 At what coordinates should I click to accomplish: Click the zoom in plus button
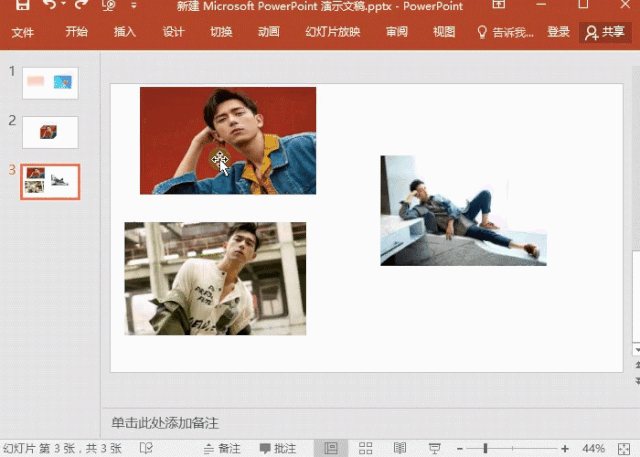(565, 449)
